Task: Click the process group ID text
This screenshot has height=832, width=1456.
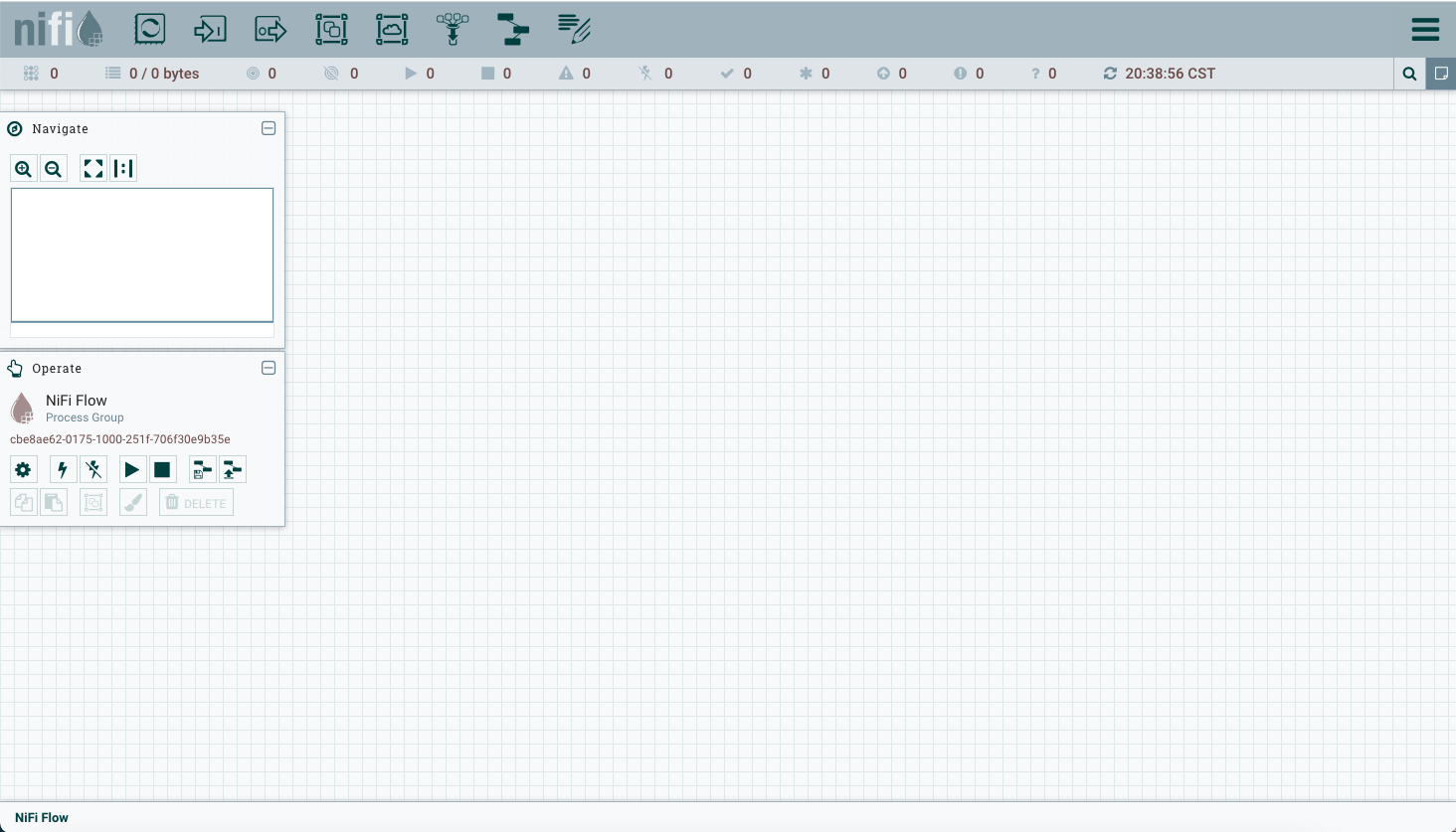Action: click(120, 439)
